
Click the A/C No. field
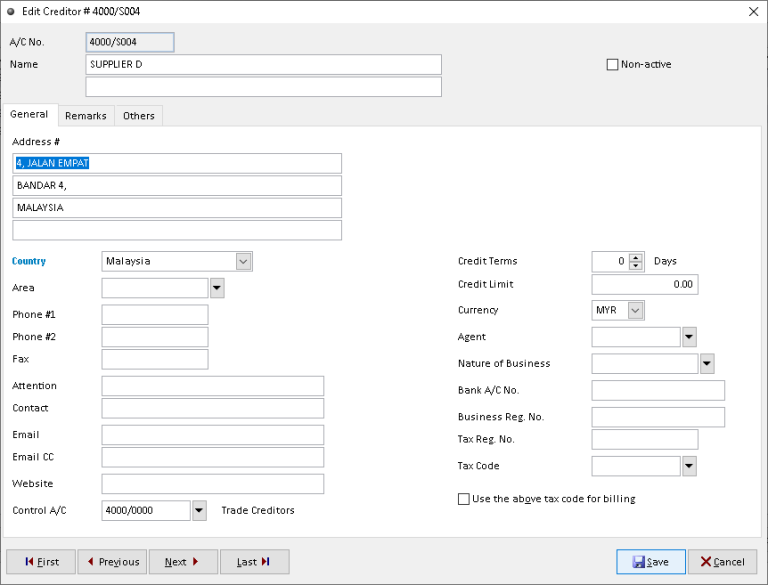click(x=130, y=42)
